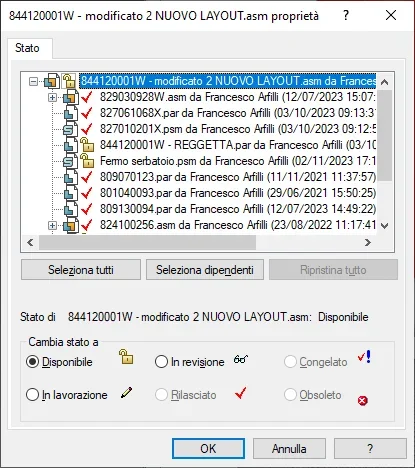This screenshot has width=415, height=468.
Task: Click red checkmark beside 809130094.par
Action: pos(87,209)
